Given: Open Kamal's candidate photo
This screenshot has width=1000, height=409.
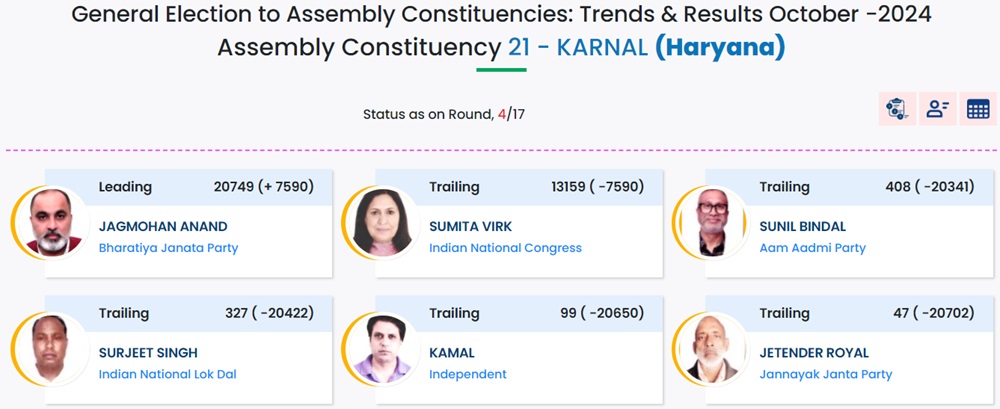Looking at the screenshot, I should (x=378, y=349).
